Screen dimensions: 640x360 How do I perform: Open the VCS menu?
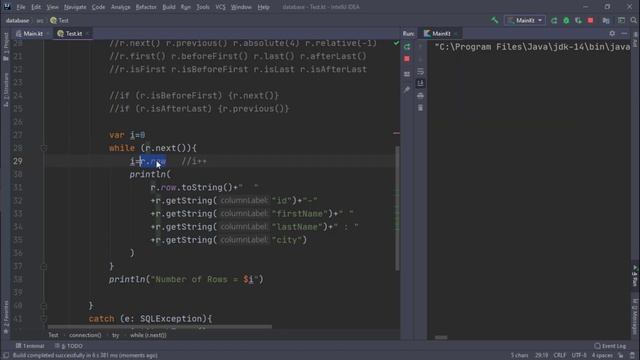(x=220, y=7)
